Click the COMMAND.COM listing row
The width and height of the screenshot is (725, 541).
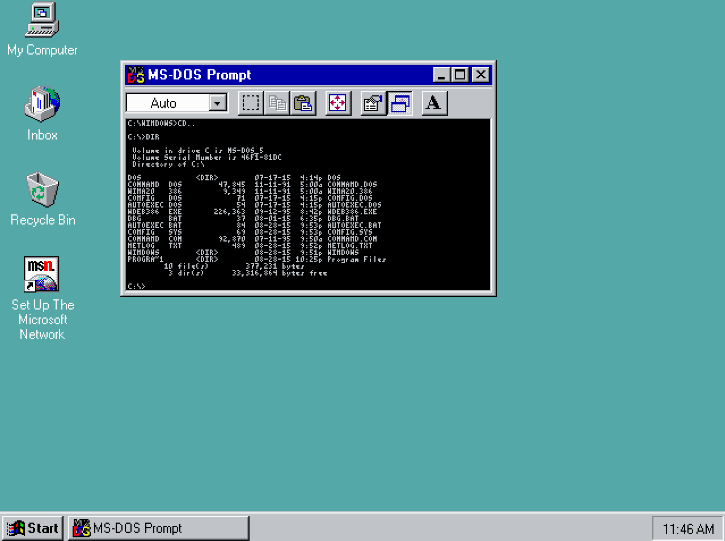[x=252, y=239]
